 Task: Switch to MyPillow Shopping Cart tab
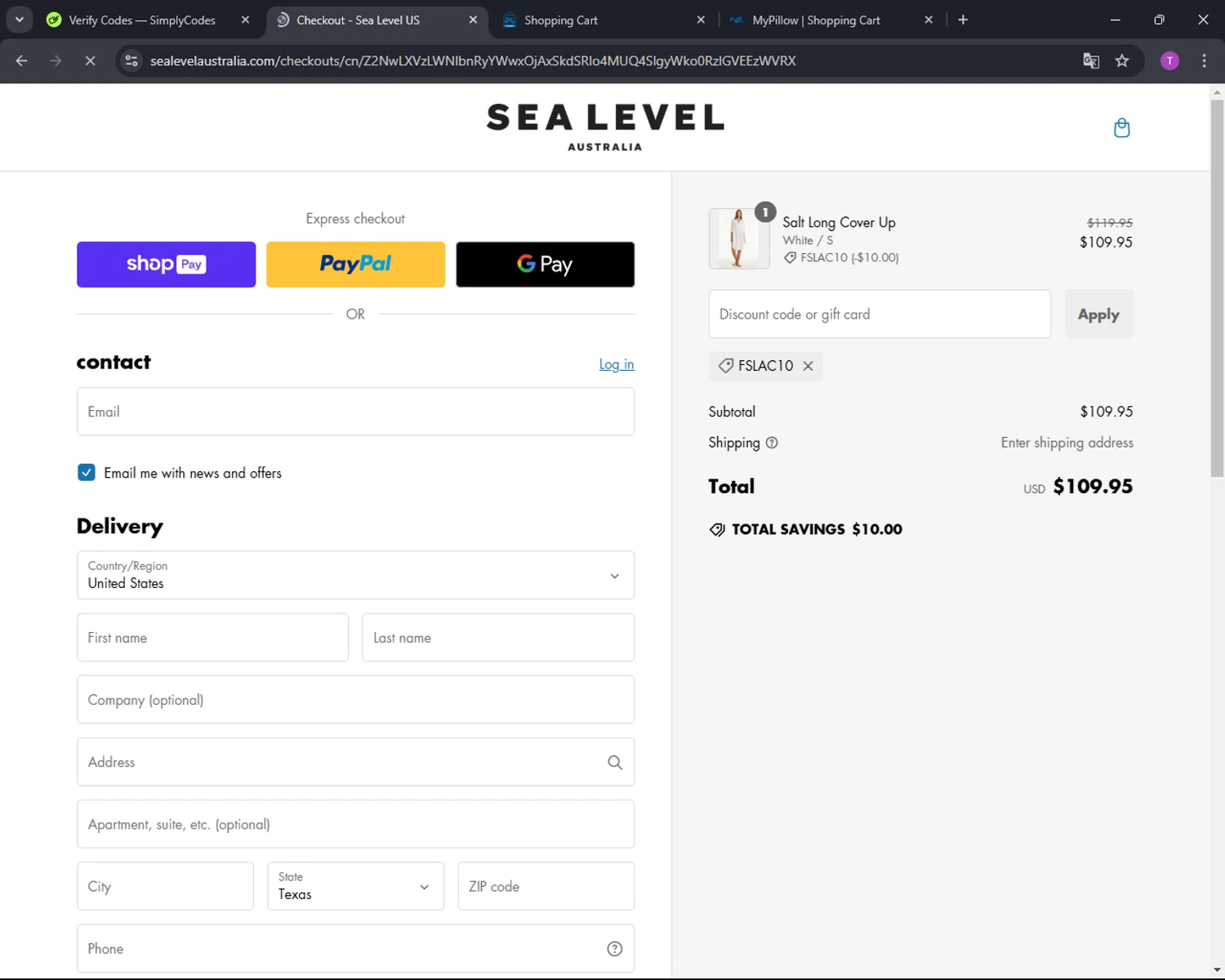coord(816,20)
